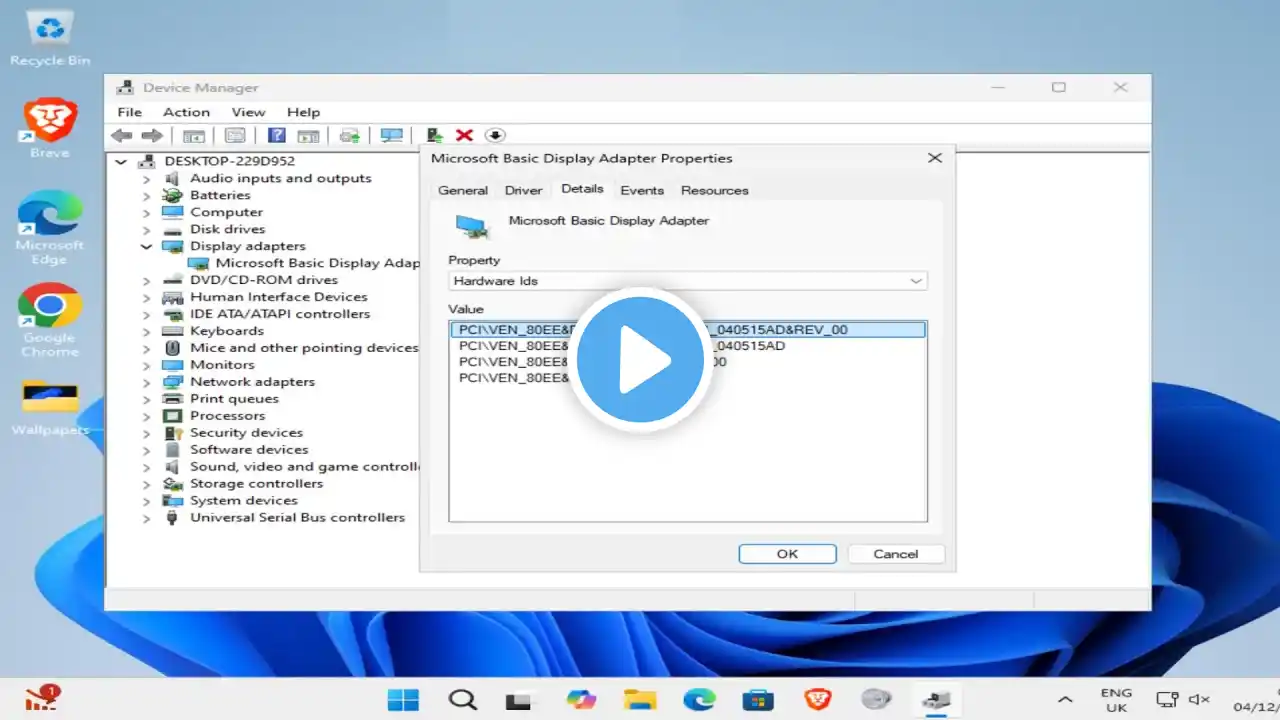The width and height of the screenshot is (1280, 720).
Task: Open the Property dropdown showing Hardware Ids
Action: (x=688, y=281)
